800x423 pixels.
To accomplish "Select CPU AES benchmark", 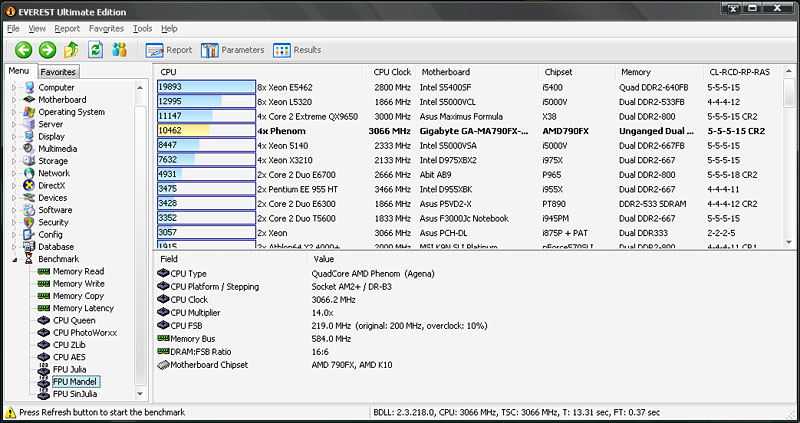I will coord(69,357).
